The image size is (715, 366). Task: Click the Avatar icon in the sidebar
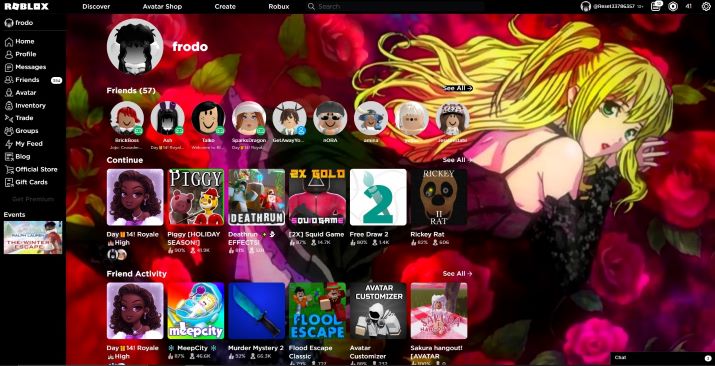pyautogui.click(x=9, y=93)
